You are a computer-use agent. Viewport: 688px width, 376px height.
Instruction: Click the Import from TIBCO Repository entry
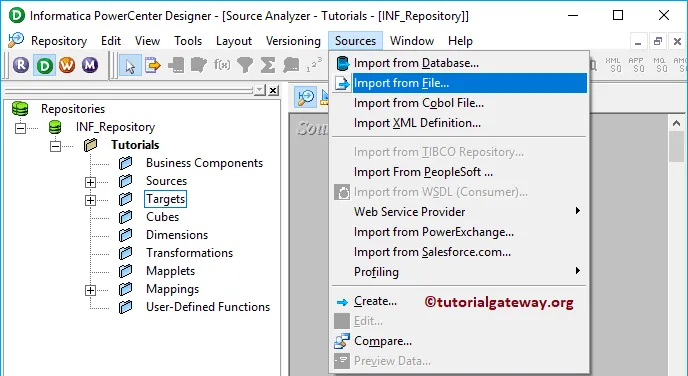tap(459, 152)
